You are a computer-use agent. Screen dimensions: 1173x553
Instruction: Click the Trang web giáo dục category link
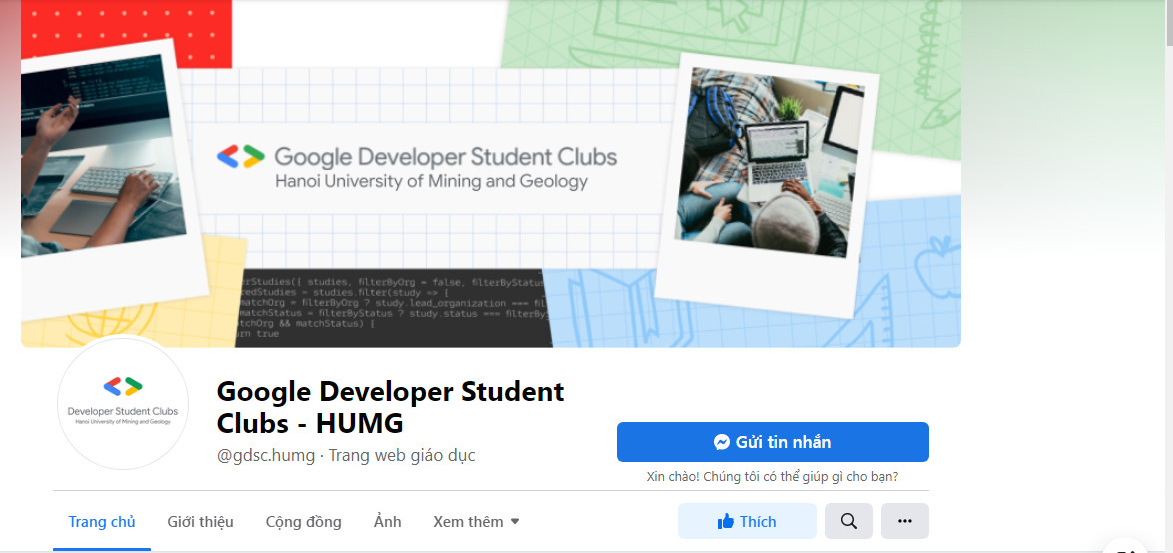pos(402,456)
